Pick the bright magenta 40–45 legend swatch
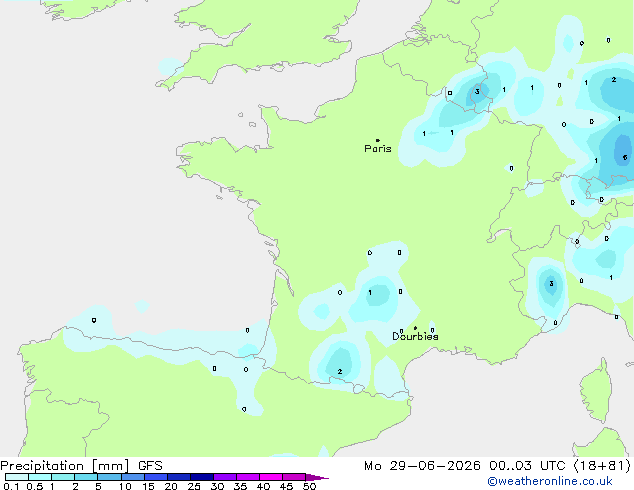The width and height of the screenshot is (634, 490). 271,477
